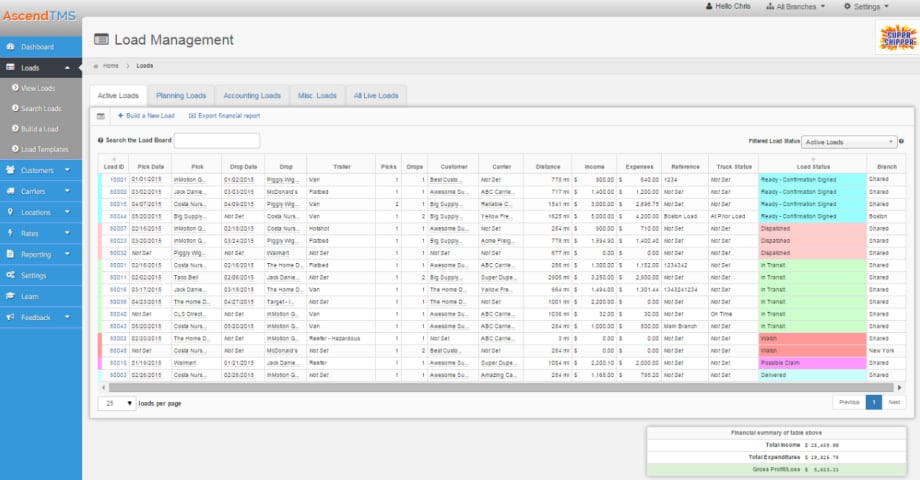Expand the Carriers sidebar arrow
Screen dimensions: 920x480
point(67,191)
